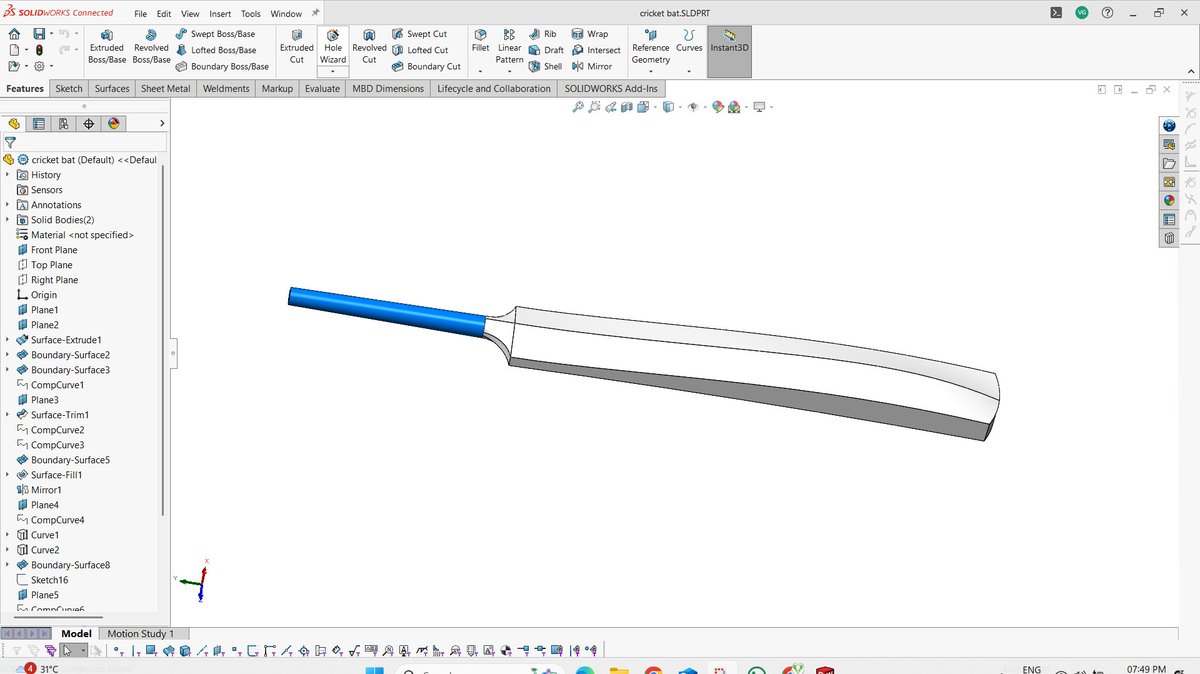1200x674 pixels.
Task: Switch to the Sketch tab
Action: (x=69, y=89)
